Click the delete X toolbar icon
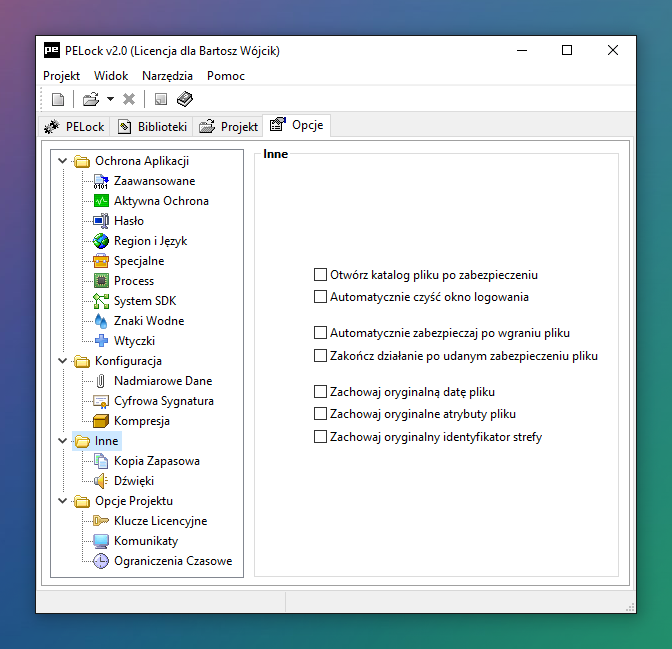 pos(129,99)
